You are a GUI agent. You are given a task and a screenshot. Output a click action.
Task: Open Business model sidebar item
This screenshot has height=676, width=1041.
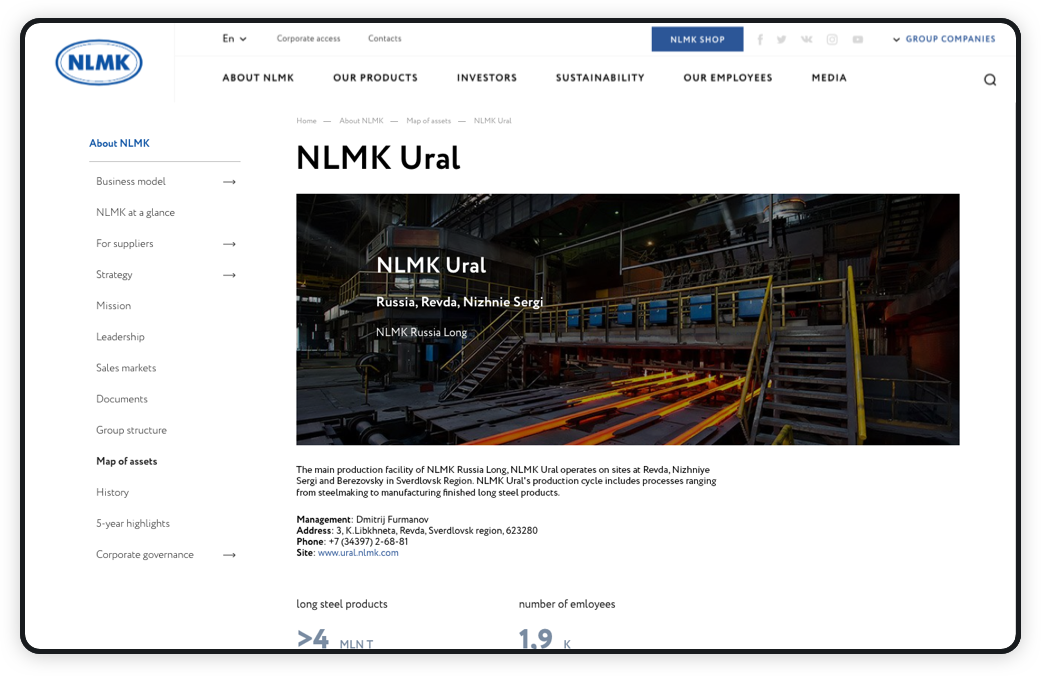click(x=131, y=182)
